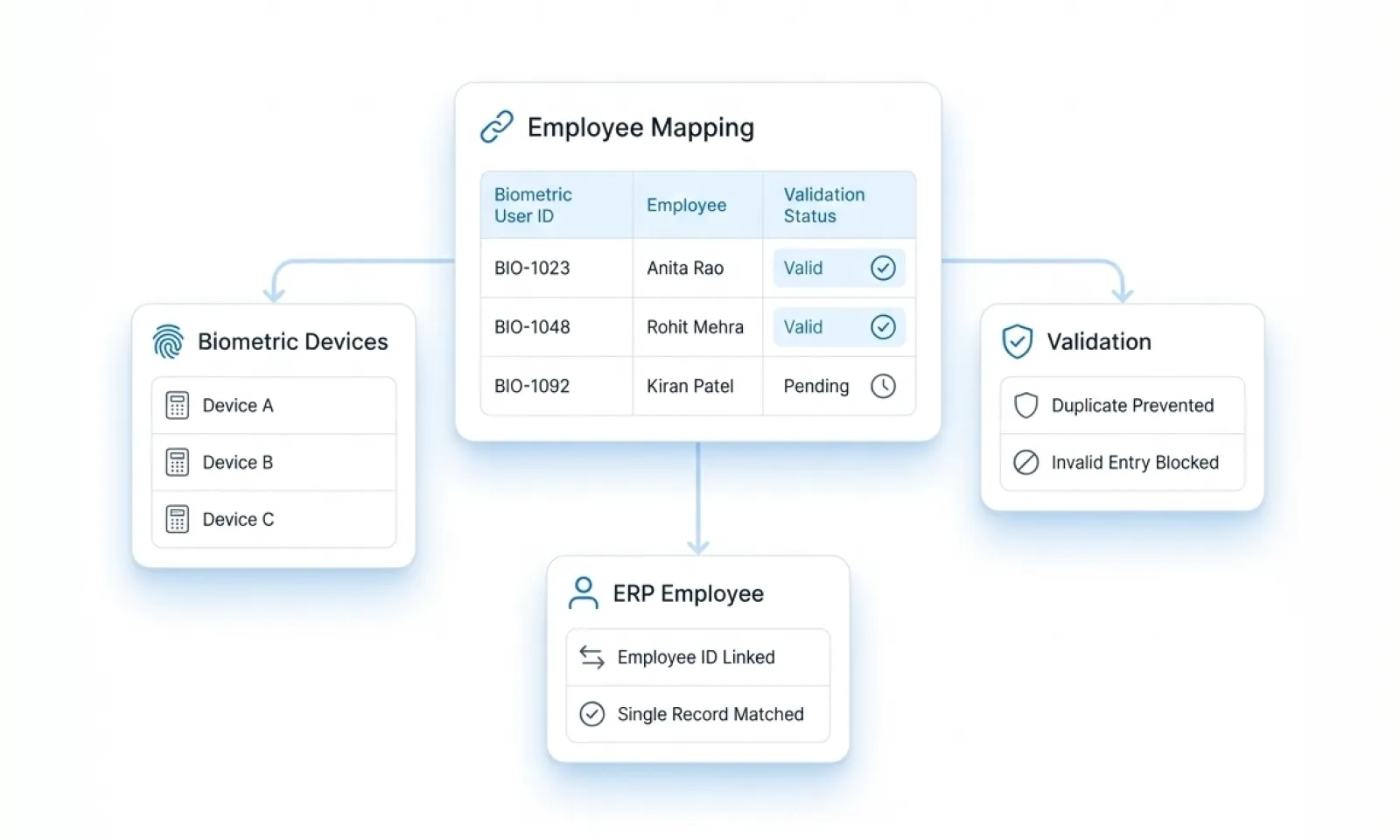Image resolution: width=1400 pixels, height=840 pixels.
Task: Click the blocked circle icon for Invalid Entry
Action: (1025, 462)
